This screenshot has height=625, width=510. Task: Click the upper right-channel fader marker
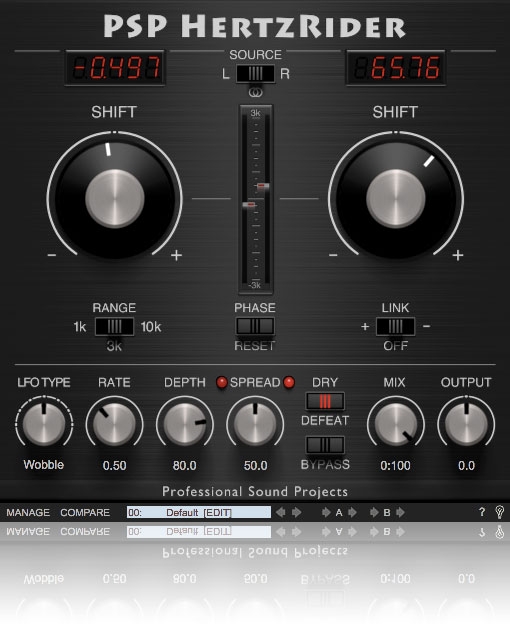click(263, 186)
